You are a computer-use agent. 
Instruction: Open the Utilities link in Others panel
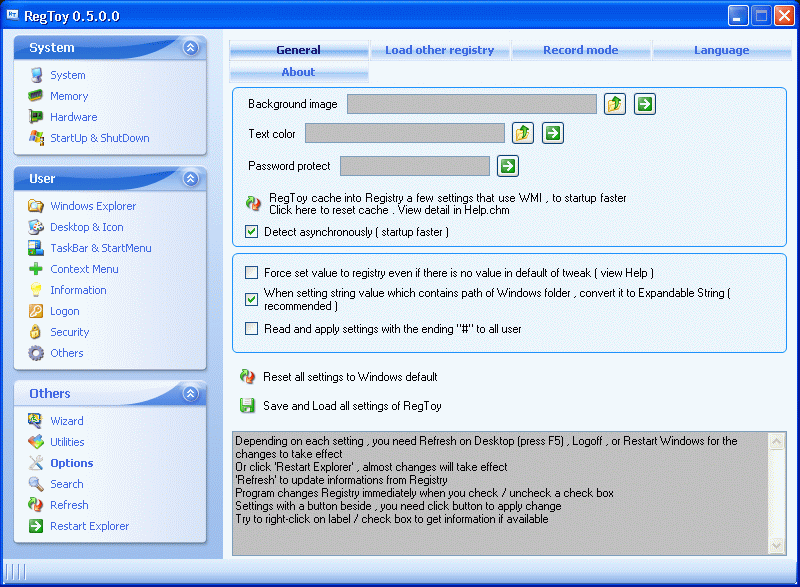(67, 442)
